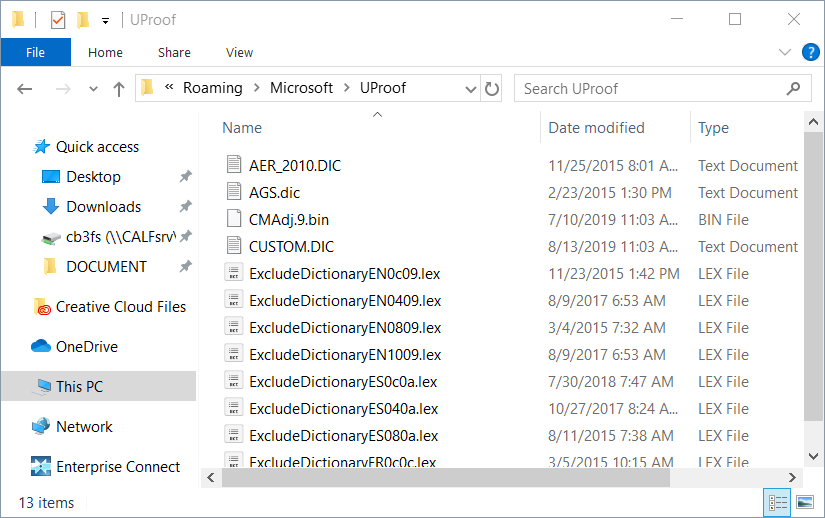The height and width of the screenshot is (518, 825).
Task: Select ExcludeDictionaryEN0c09.lex
Action: click(x=345, y=273)
